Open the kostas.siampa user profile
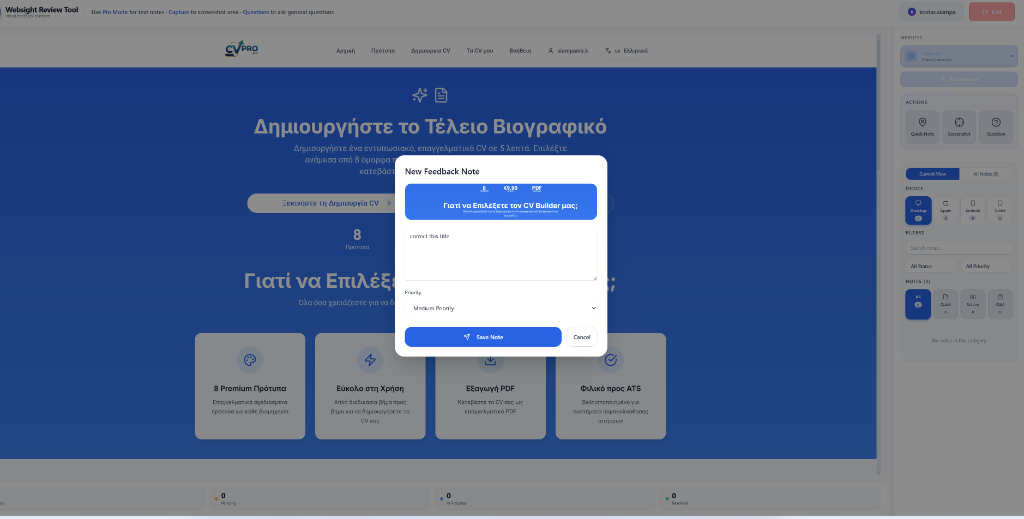1024x519 pixels. click(932, 12)
